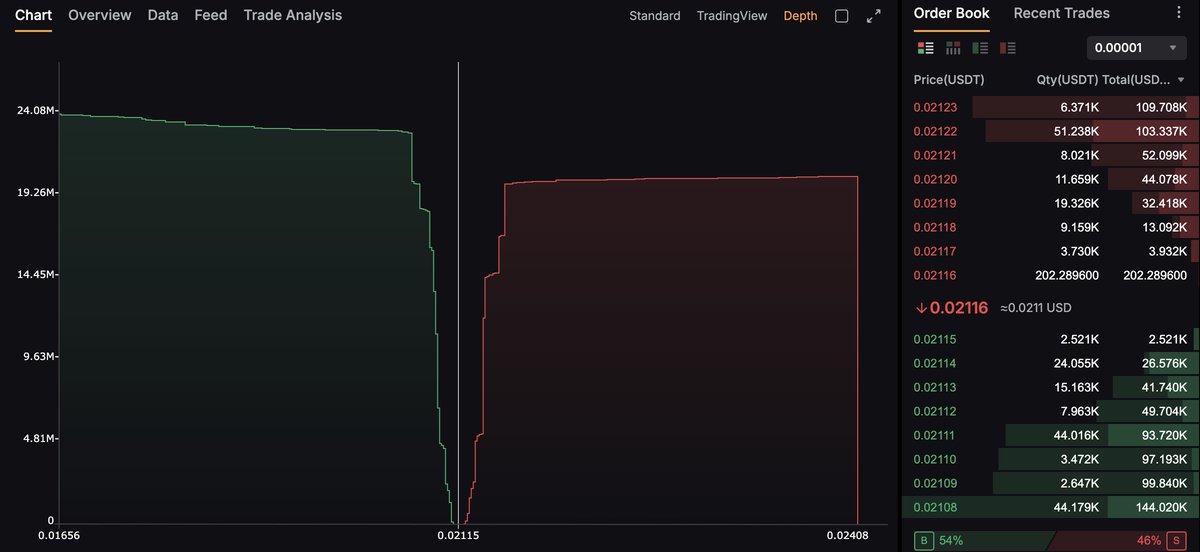Viewport: 1200px width, 552px height.
Task: Click the 0.02408 axis label
Action: pyautogui.click(x=847, y=536)
